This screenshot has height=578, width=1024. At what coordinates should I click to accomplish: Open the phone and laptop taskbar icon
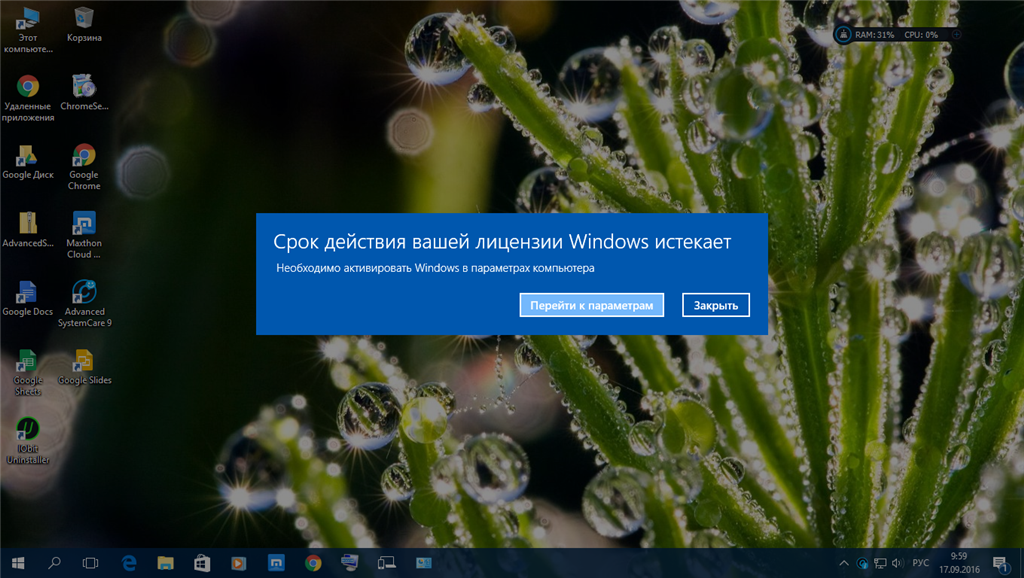click(x=387, y=563)
